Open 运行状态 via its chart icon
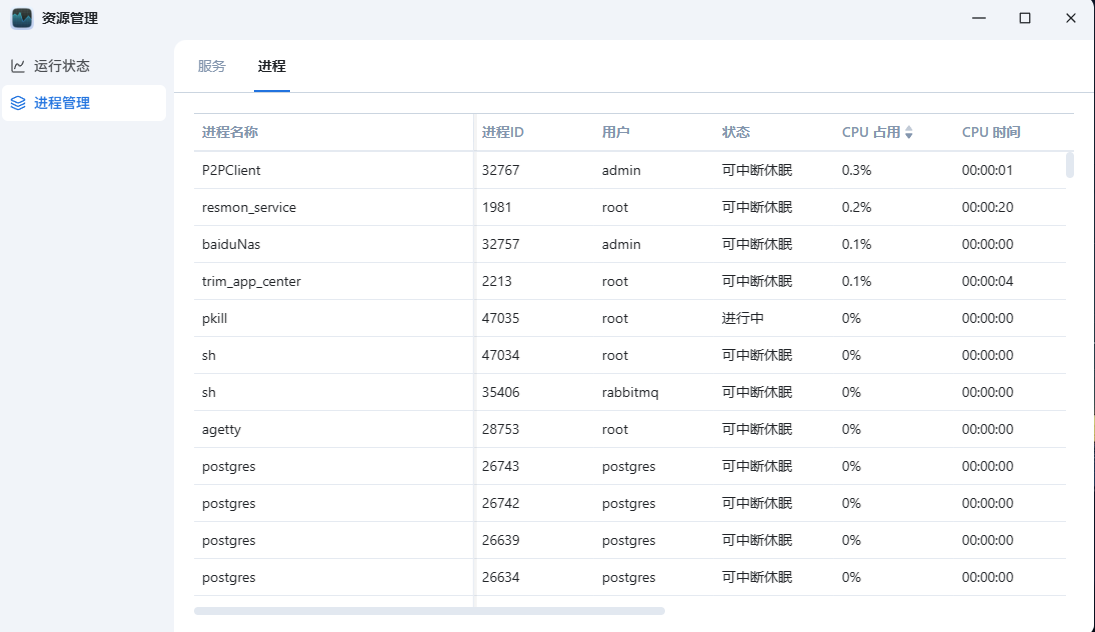The width and height of the screenshot is (1095, 632). 18,66
